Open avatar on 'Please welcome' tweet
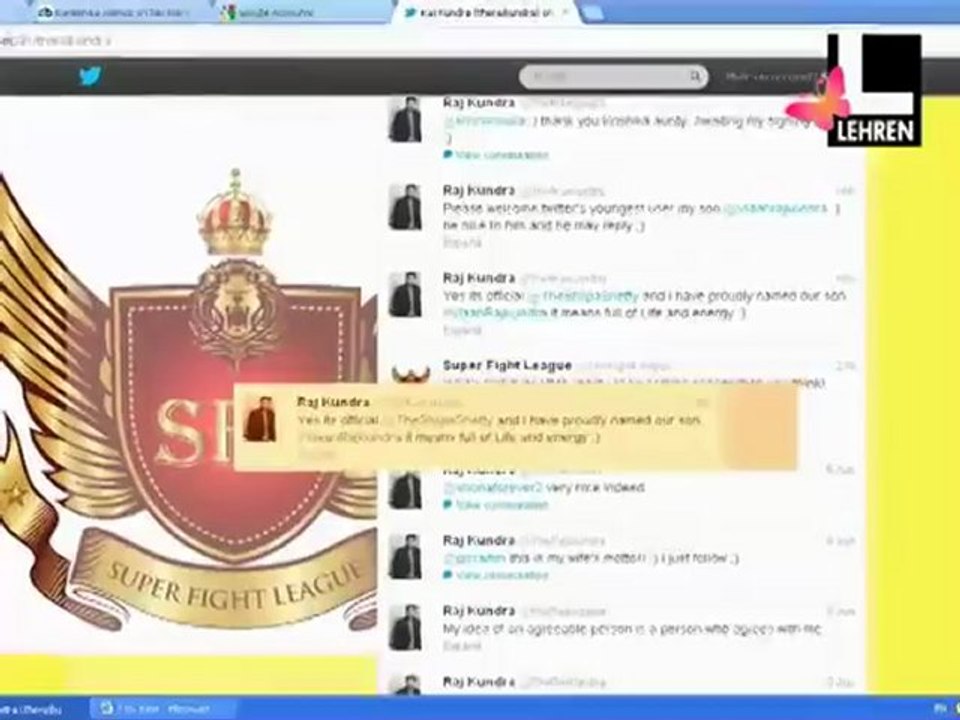The height and width of the screenshot is (720, 960). point(405,207)
